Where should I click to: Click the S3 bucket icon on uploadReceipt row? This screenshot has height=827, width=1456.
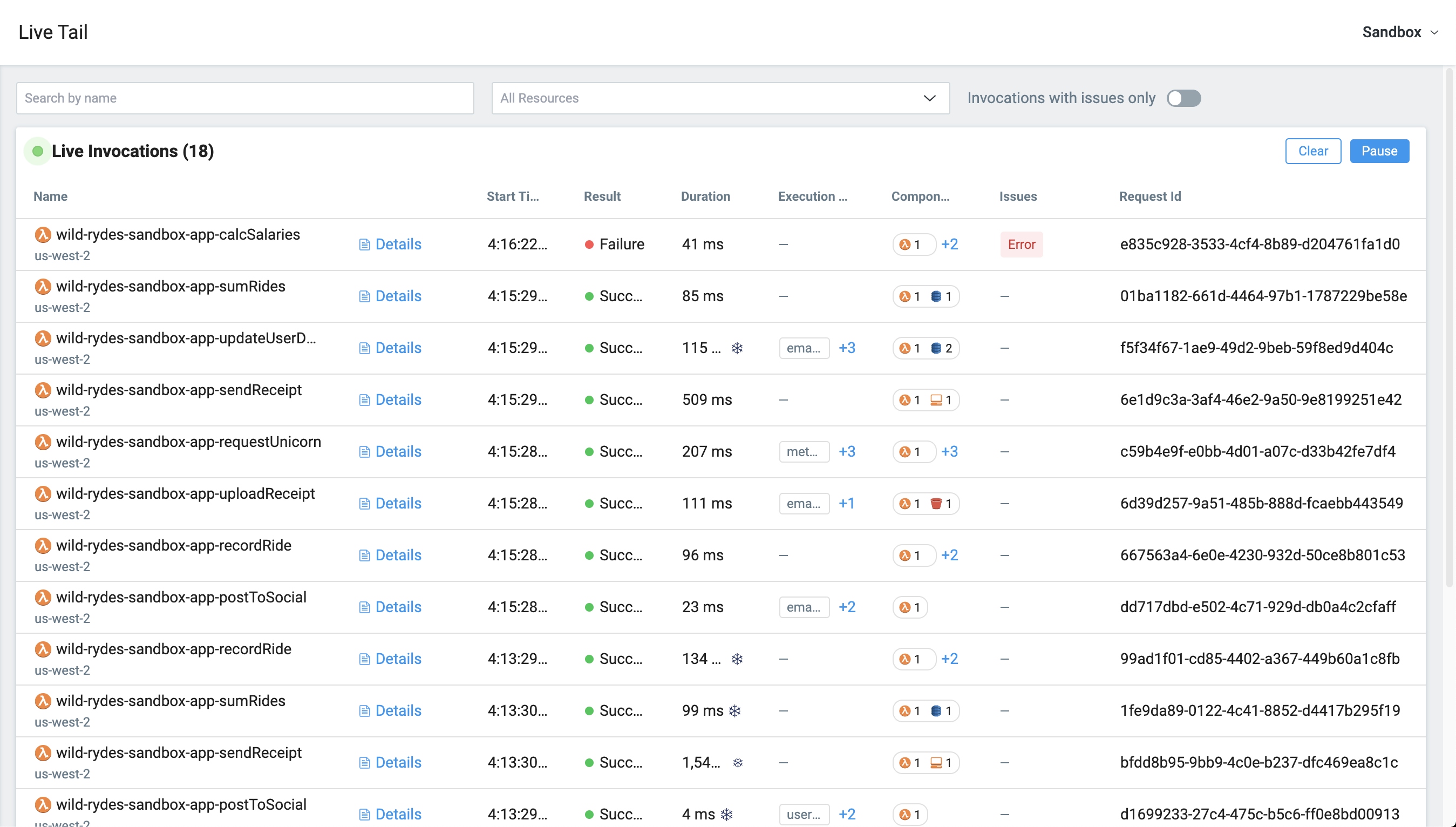click(936, 504)
